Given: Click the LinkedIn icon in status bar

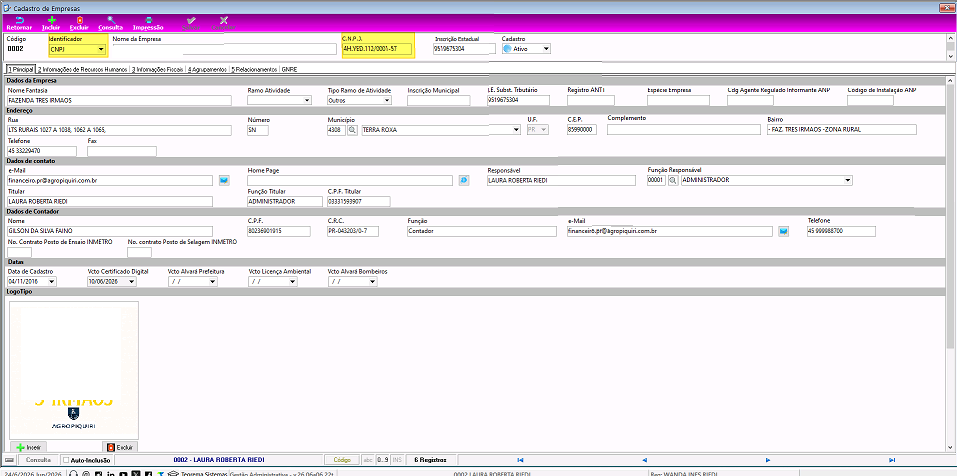Looking at the screenshot, I should coord(112,474).
